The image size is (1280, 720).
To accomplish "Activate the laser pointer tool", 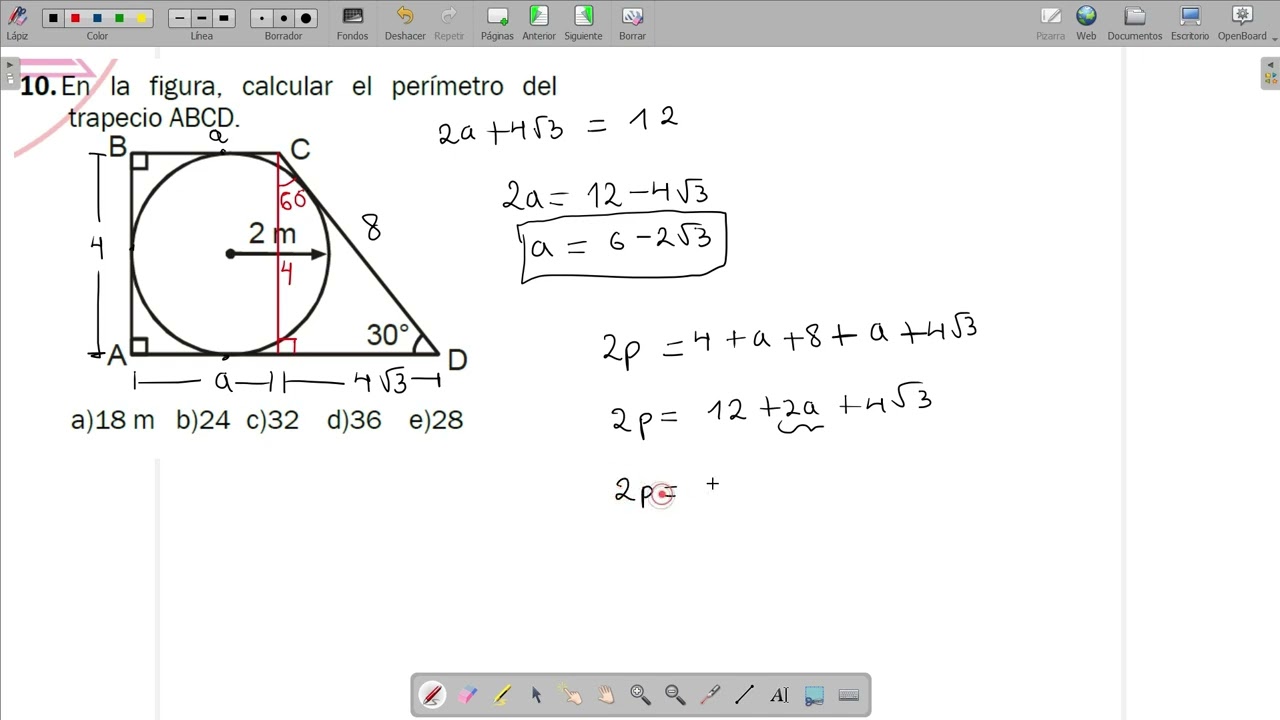I will tap(710, 695).
